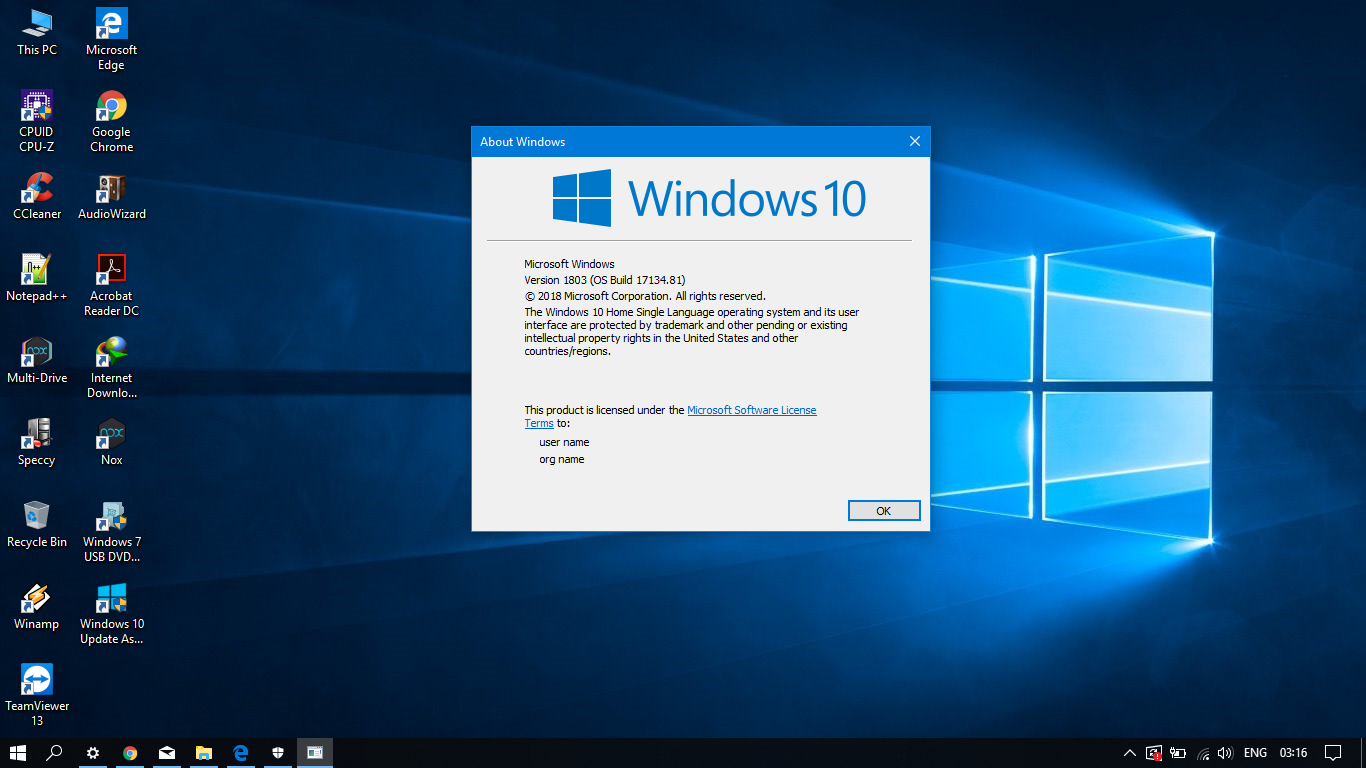Open Windows 10 Update Assistant shortcut

111,613
